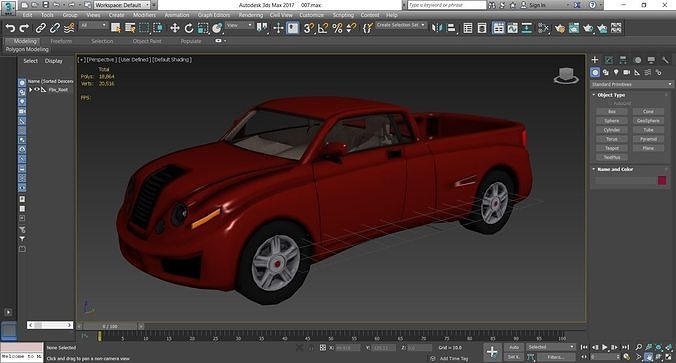Click the Cylinder primitive button

[x=612, y=130]
